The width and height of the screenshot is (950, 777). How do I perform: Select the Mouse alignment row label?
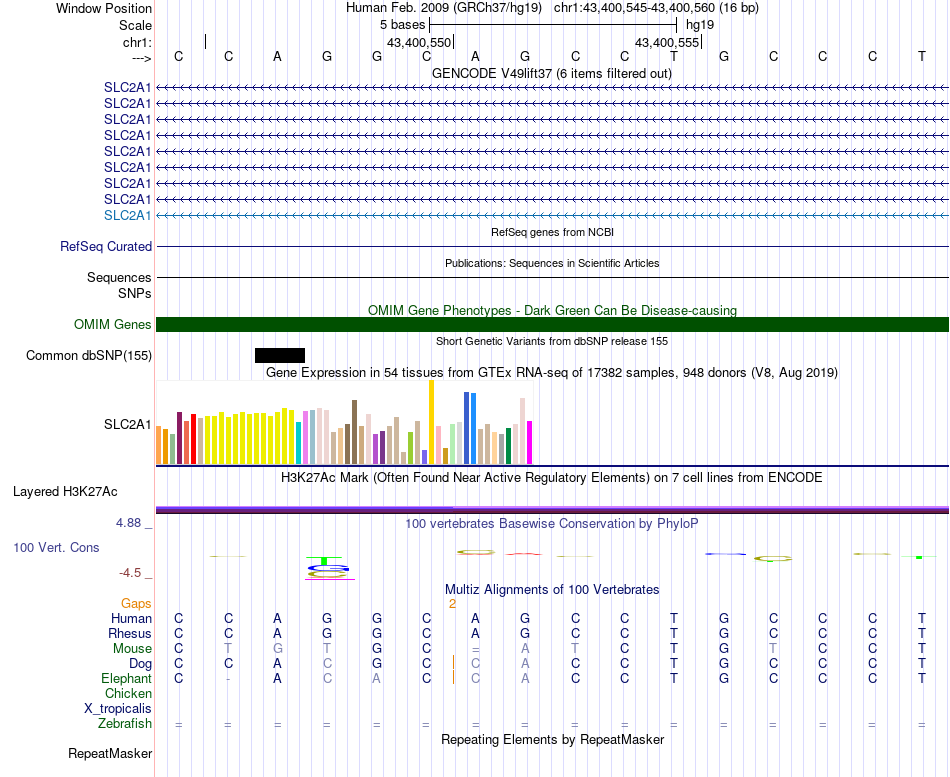point(133,649)
